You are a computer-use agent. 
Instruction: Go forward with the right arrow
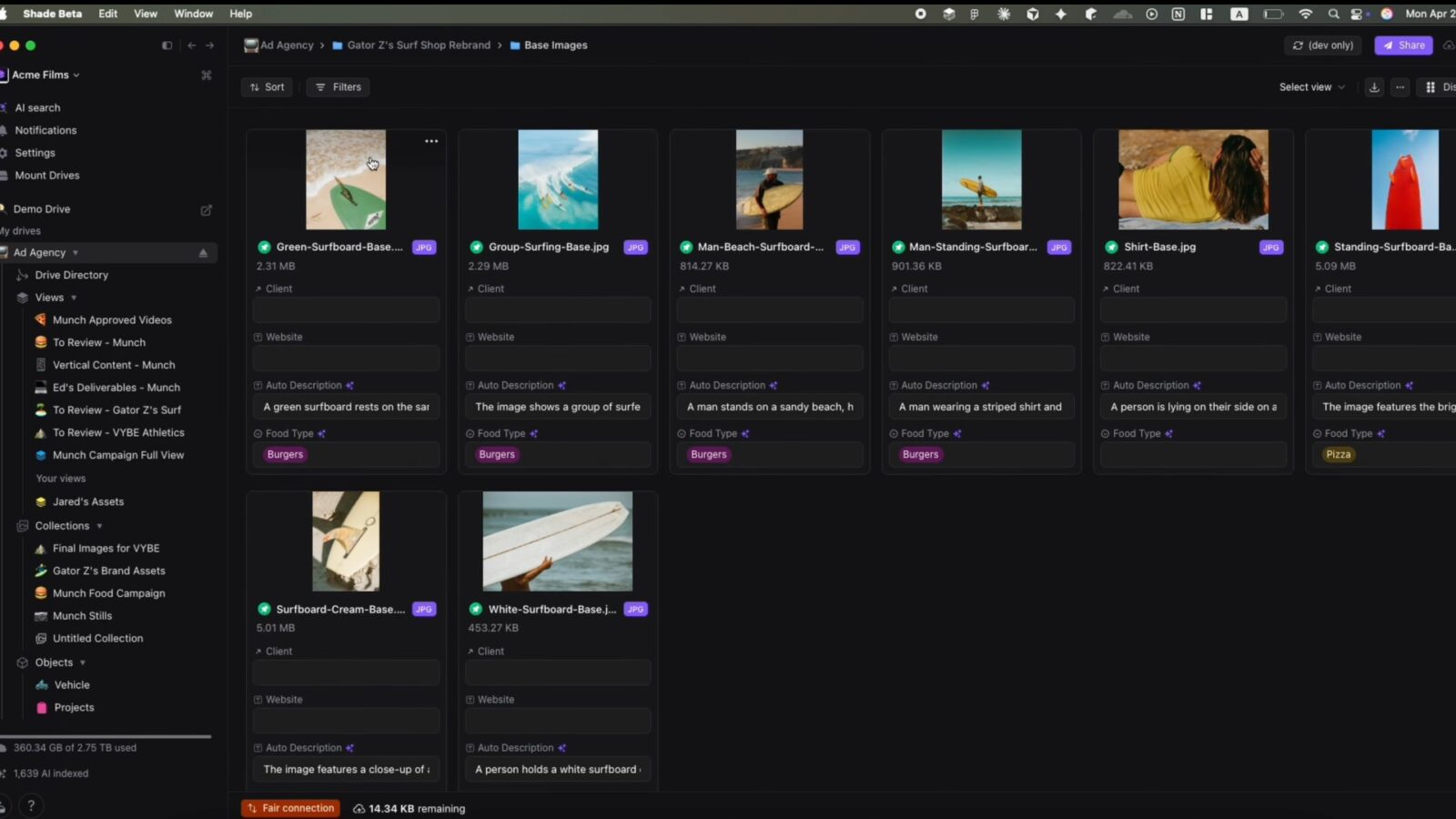tap(210, 45)
